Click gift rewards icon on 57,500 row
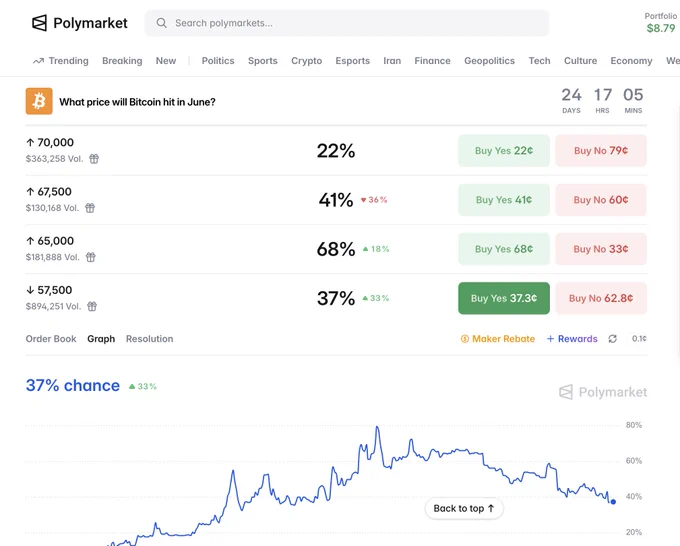Image resolution: width=680 pixels, height=546 pixels. (92, 307)
